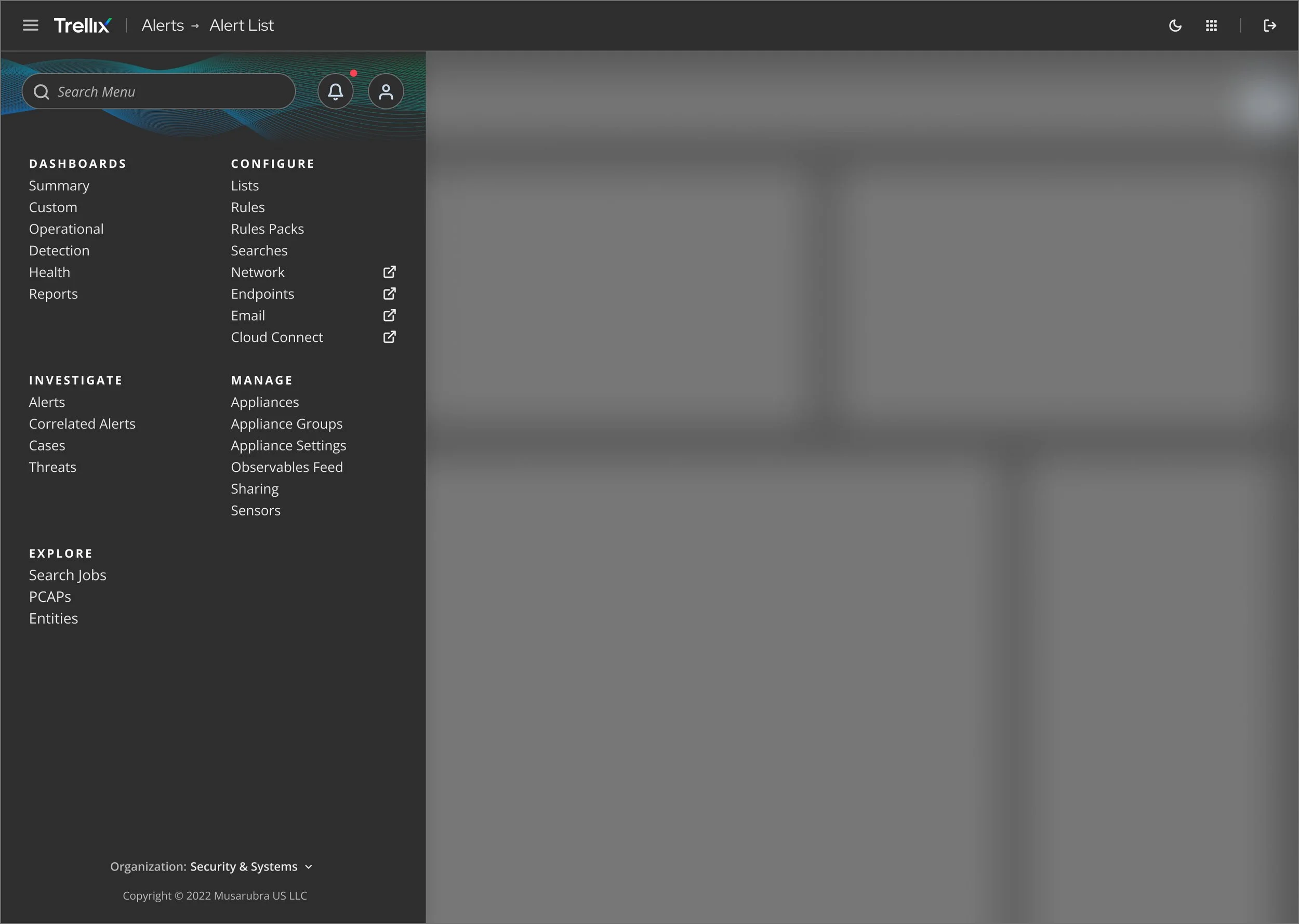Go to Rules Packs
This screenshot has width=1299, height=924.
pos(267,229)
